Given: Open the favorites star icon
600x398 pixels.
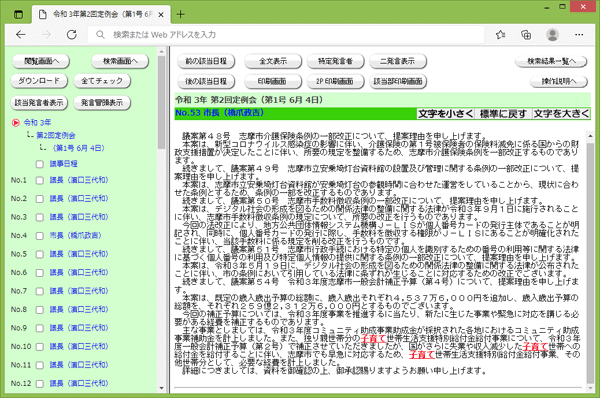Looking at the screenshot, I should click(501, 35).
